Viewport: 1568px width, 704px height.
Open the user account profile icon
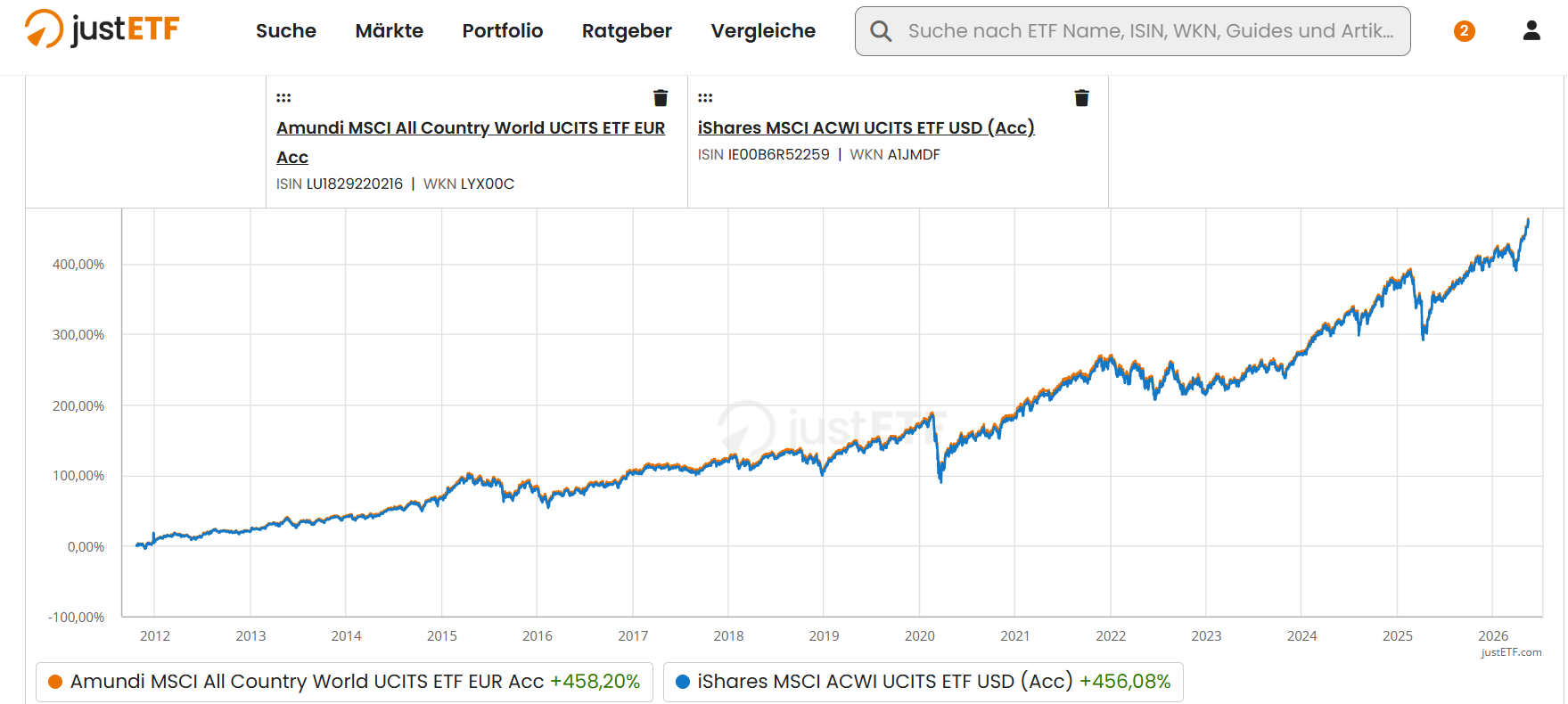coord(1531,31)
